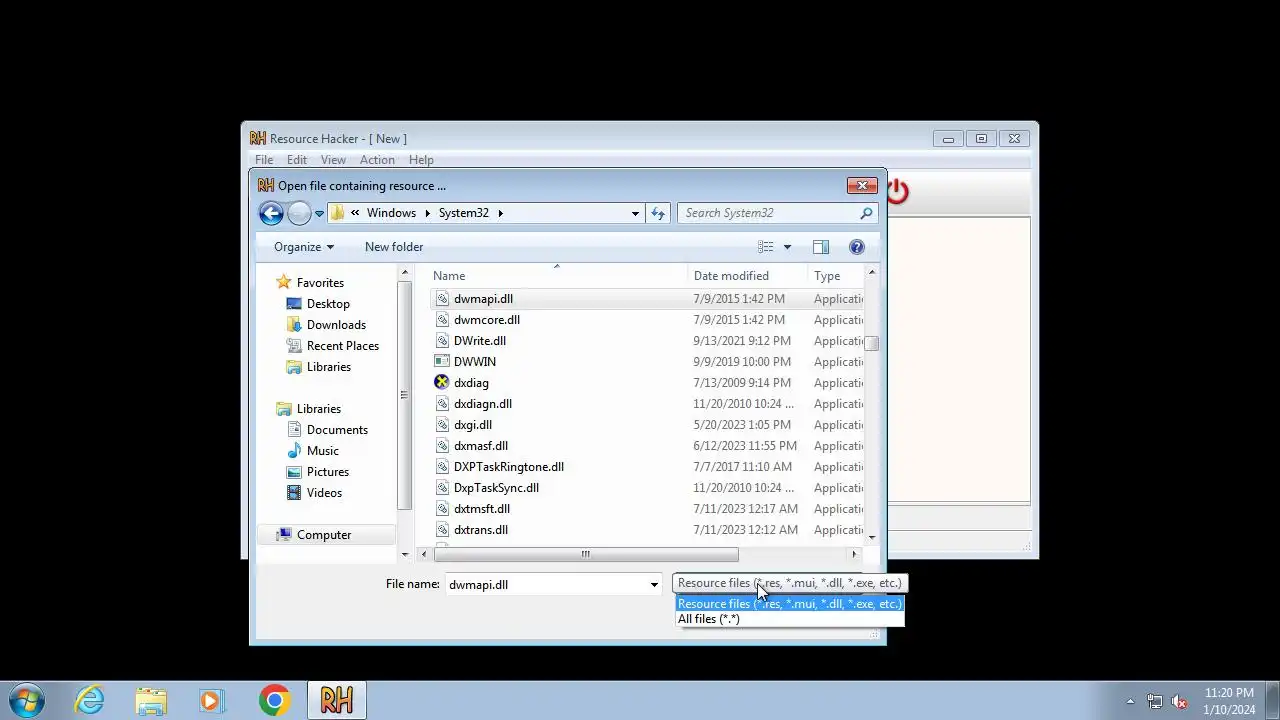Select Computer in navigation pane

tap(323, 535)
